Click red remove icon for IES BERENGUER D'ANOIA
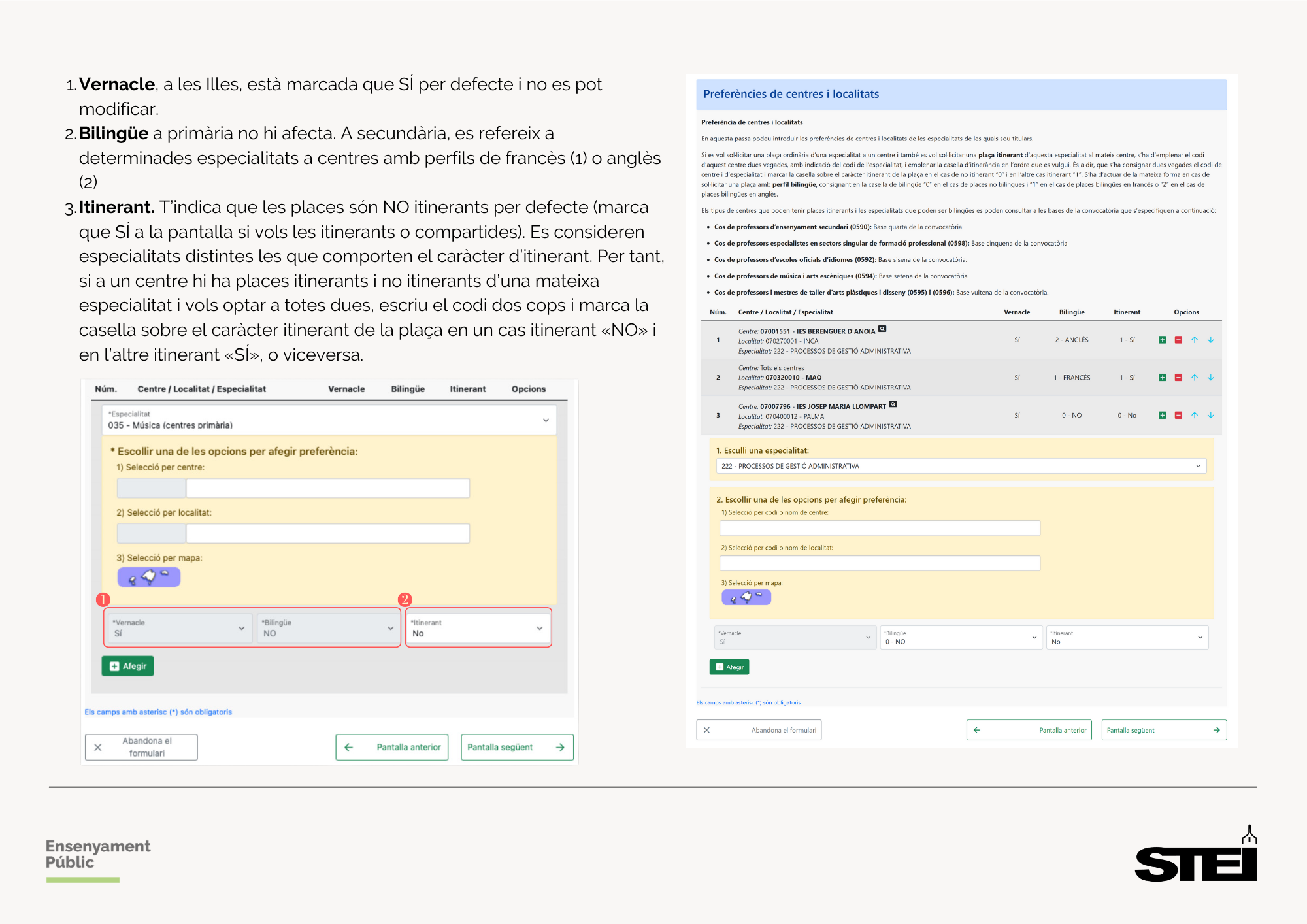1307x924 pixels. click(1178, 340)
